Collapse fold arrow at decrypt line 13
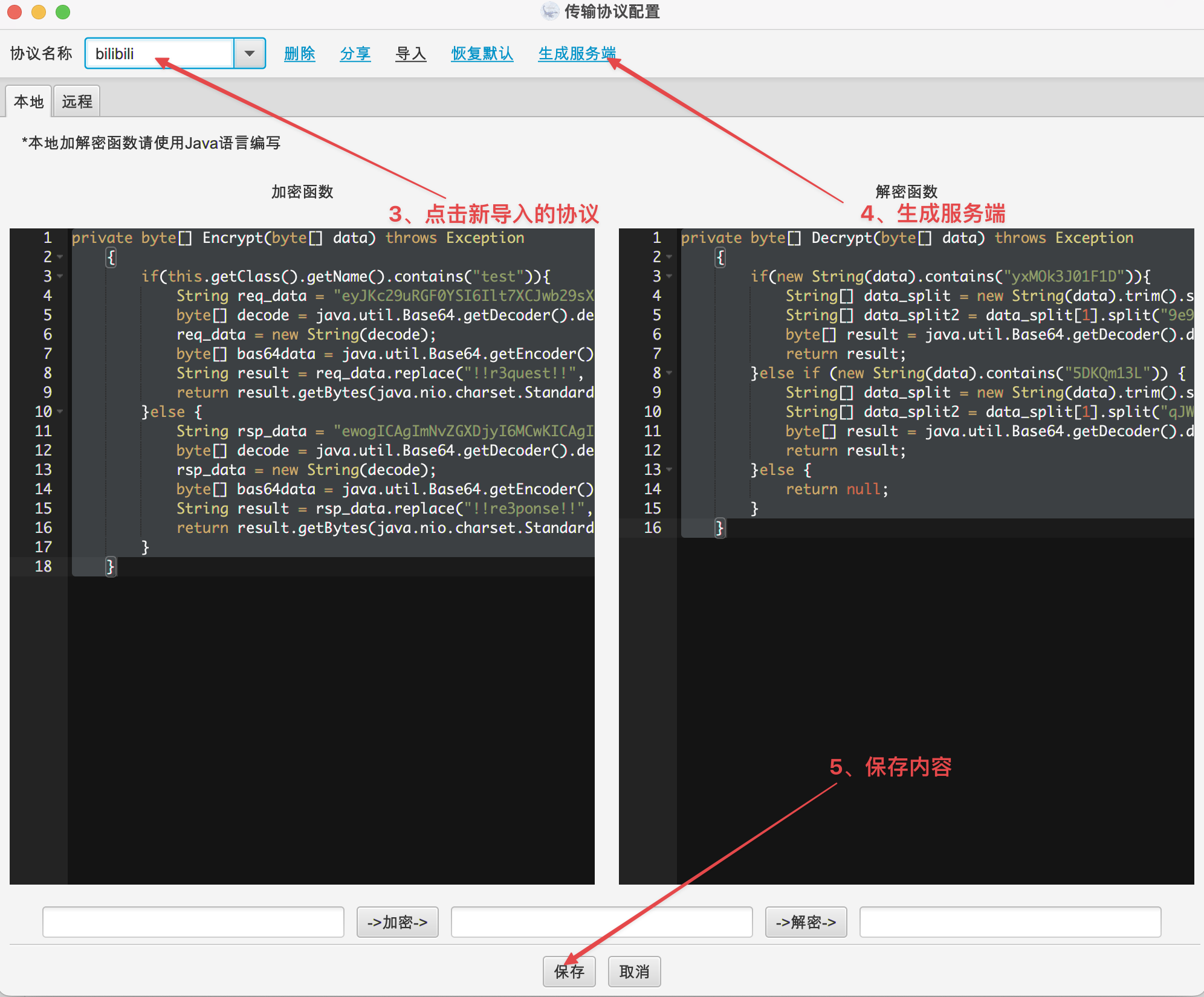Image resolution: width=1204 pixels, height=997 pixels. (669, 470)
